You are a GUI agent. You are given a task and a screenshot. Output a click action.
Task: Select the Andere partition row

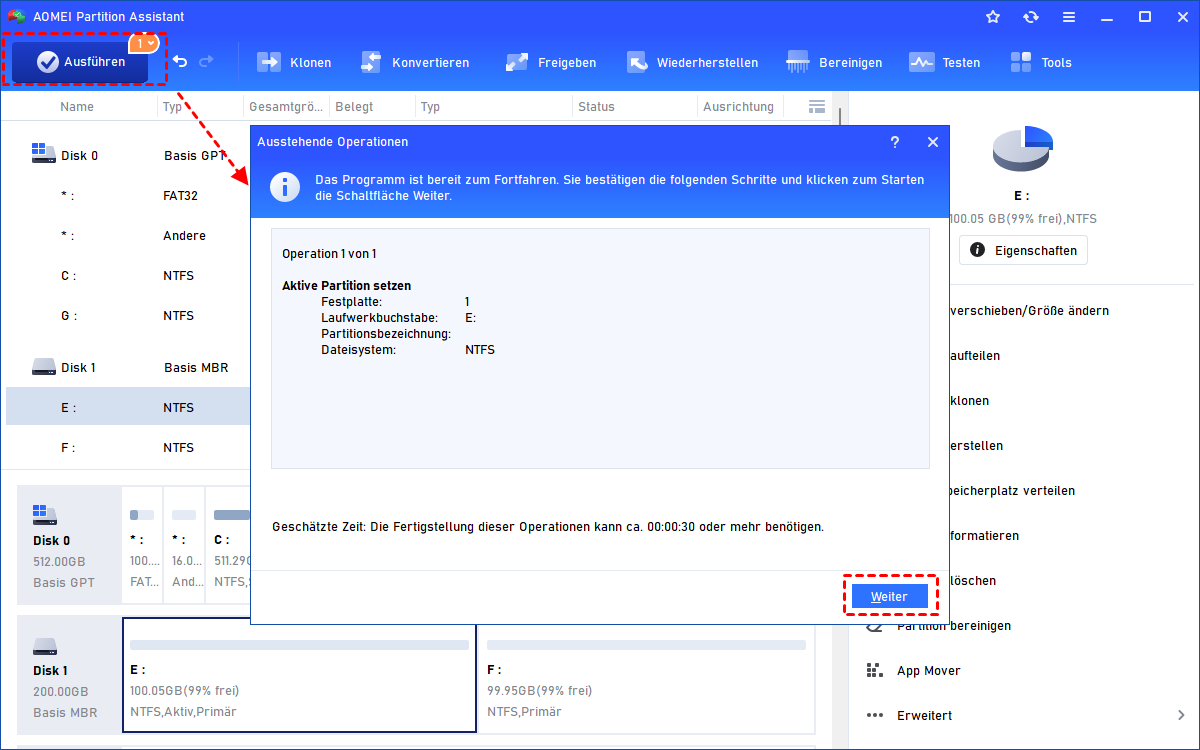coord(128,235)
